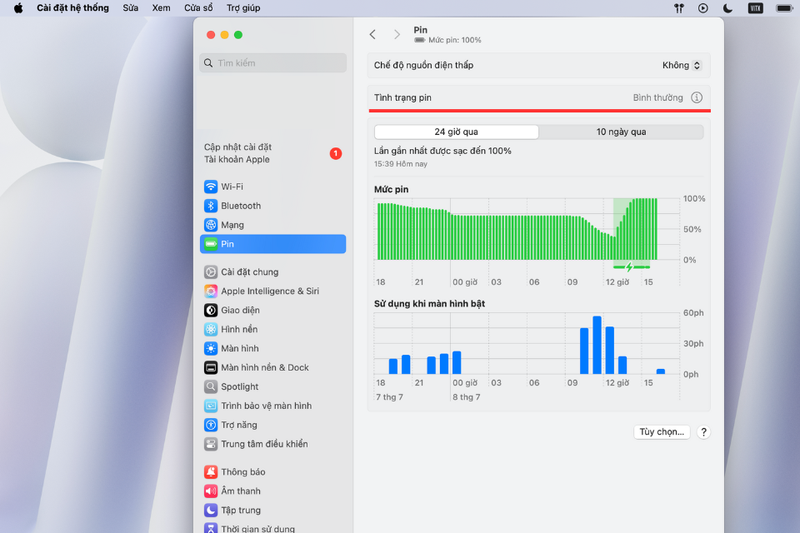Viewport: 800px width, 533px height.
Task: Open the Xem menu
Action: point(161,8)
